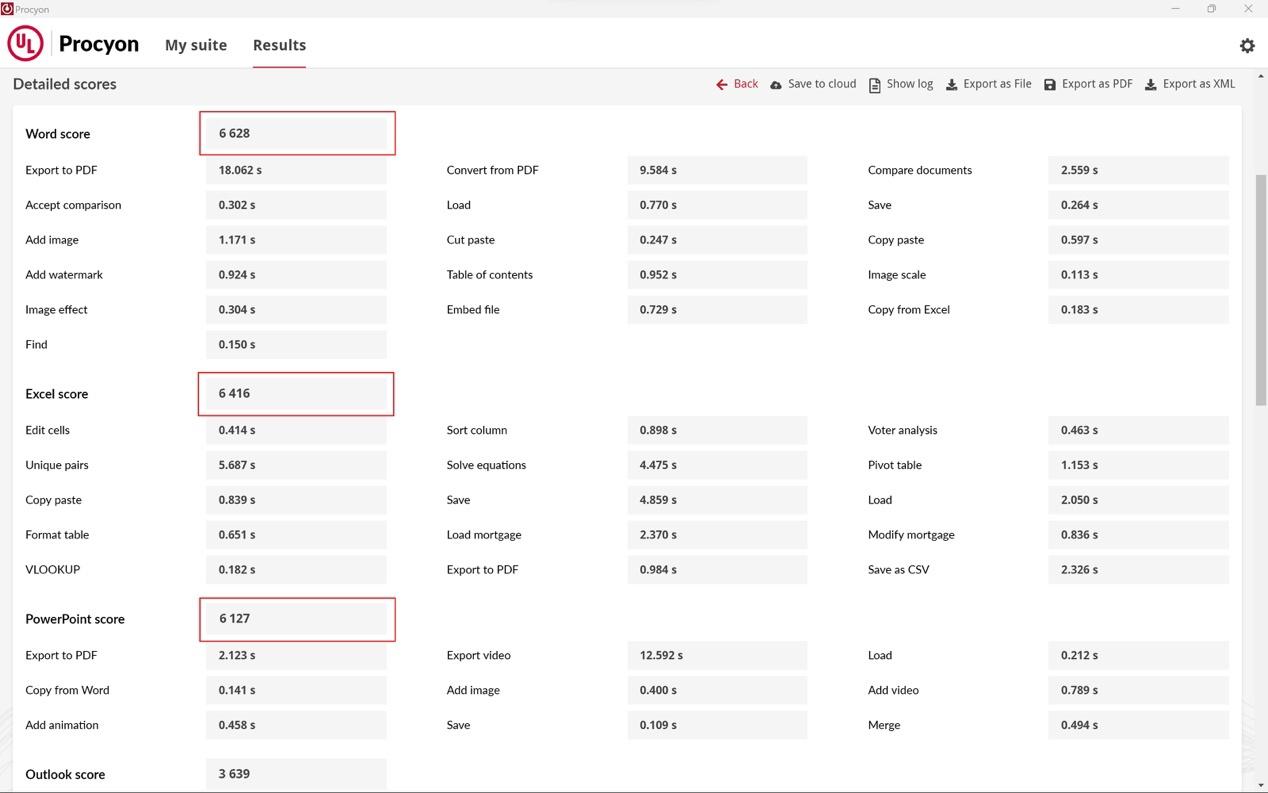Select the Excel score value 6 416
1268x793 pixels.
(x=296, y=394)
